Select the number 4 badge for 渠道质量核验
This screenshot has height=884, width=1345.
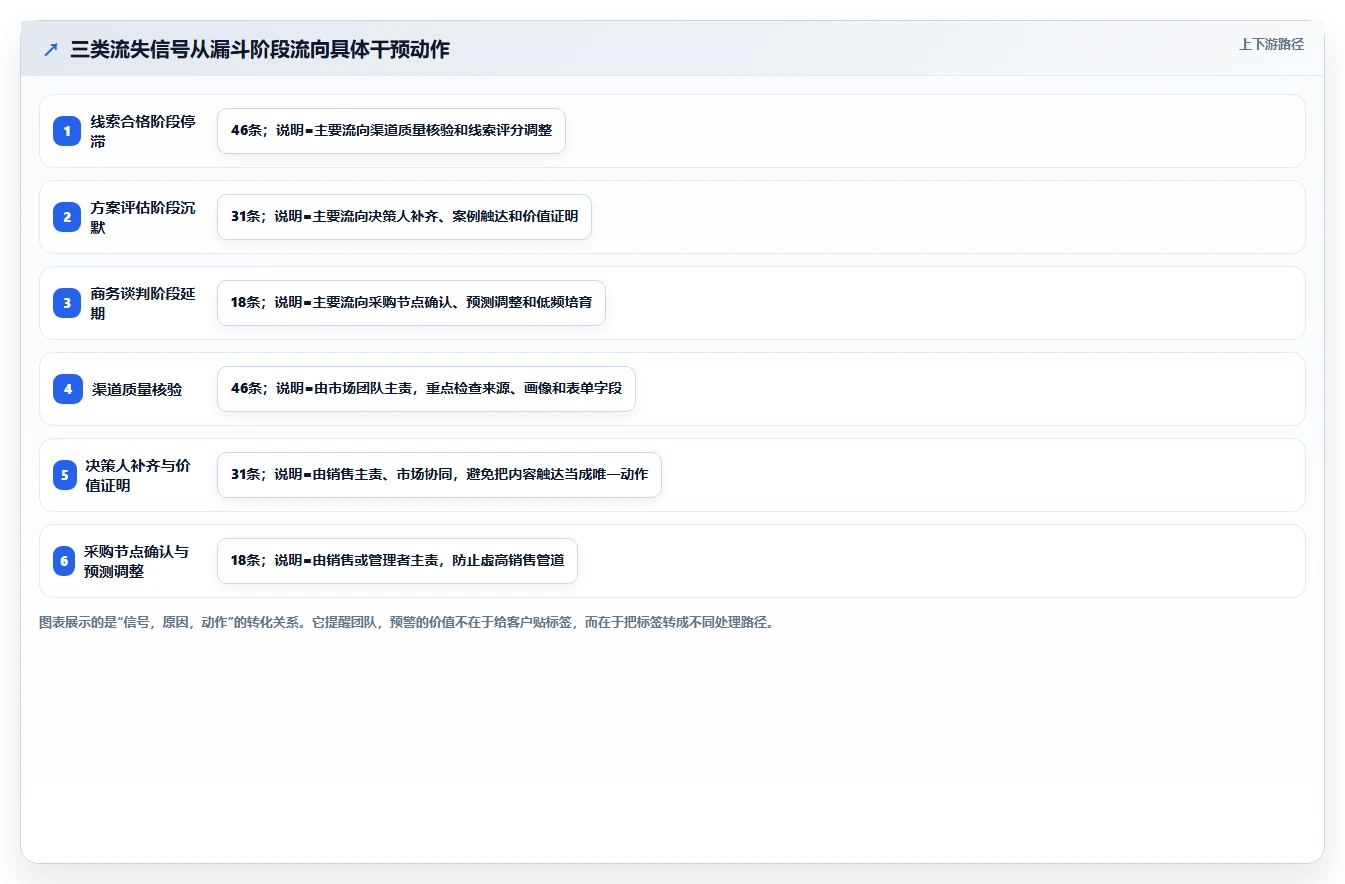click(x=67, y=389)
